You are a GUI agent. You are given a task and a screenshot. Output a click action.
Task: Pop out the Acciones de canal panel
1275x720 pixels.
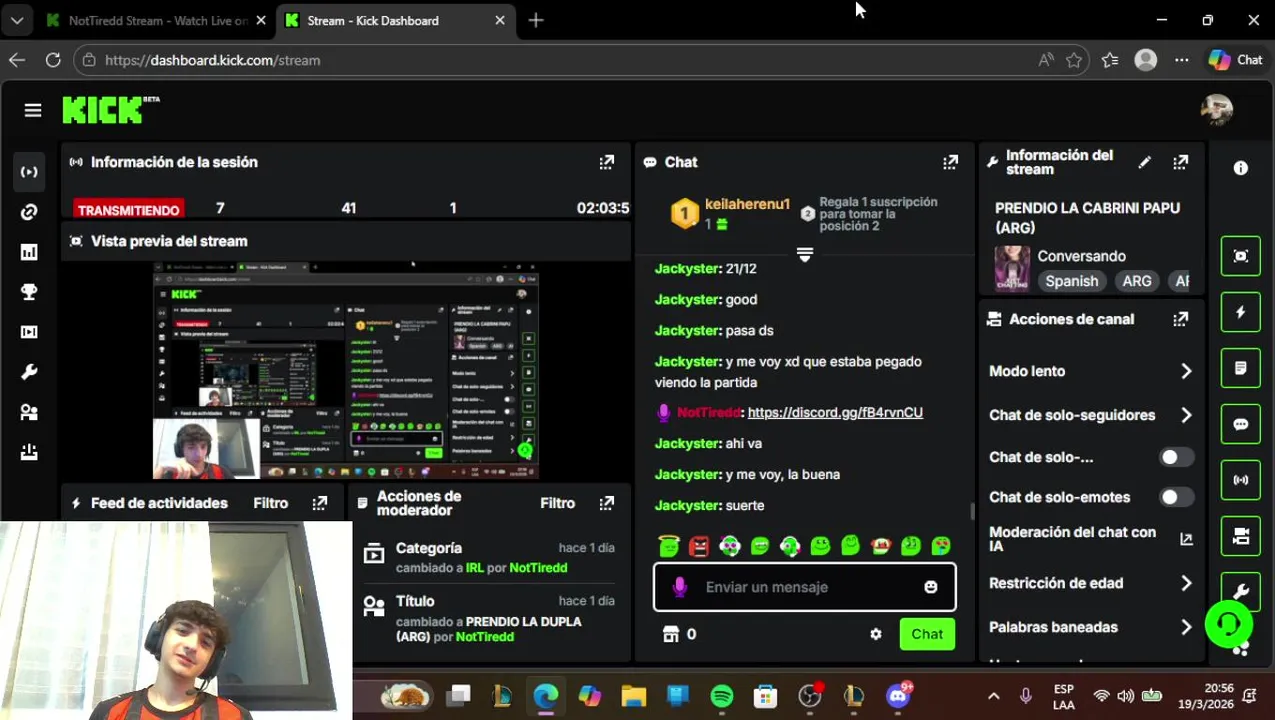pos(1181,319)
